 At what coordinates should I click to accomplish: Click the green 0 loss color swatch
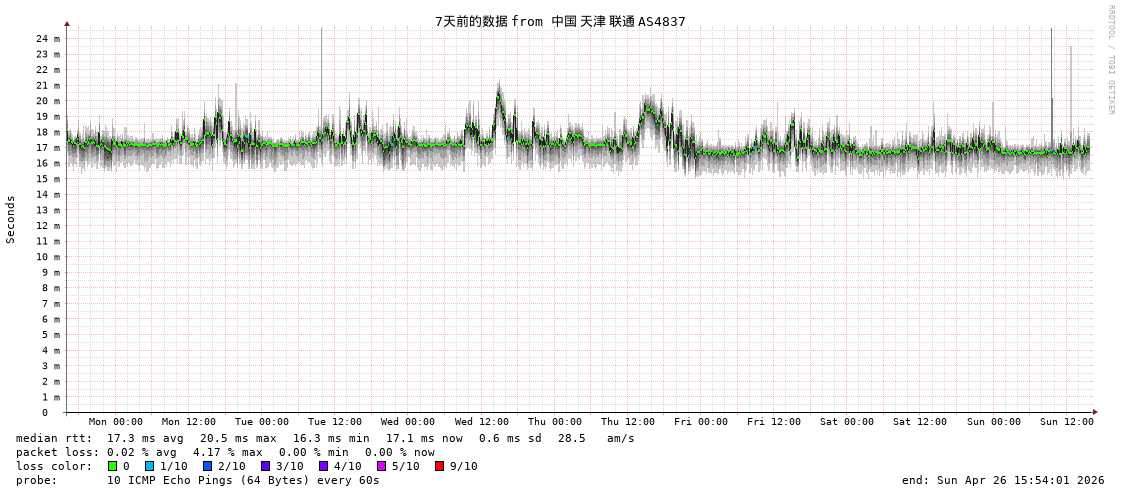(112, 466)
